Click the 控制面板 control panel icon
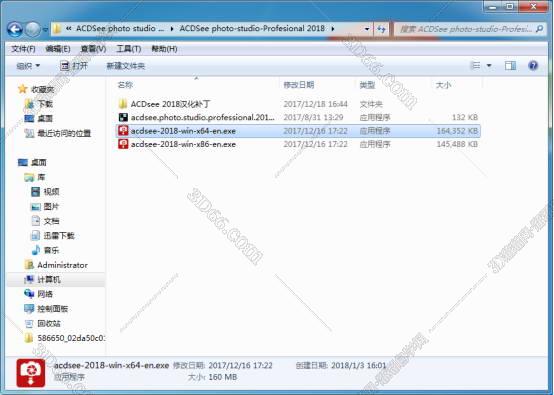 click(29, 309)
